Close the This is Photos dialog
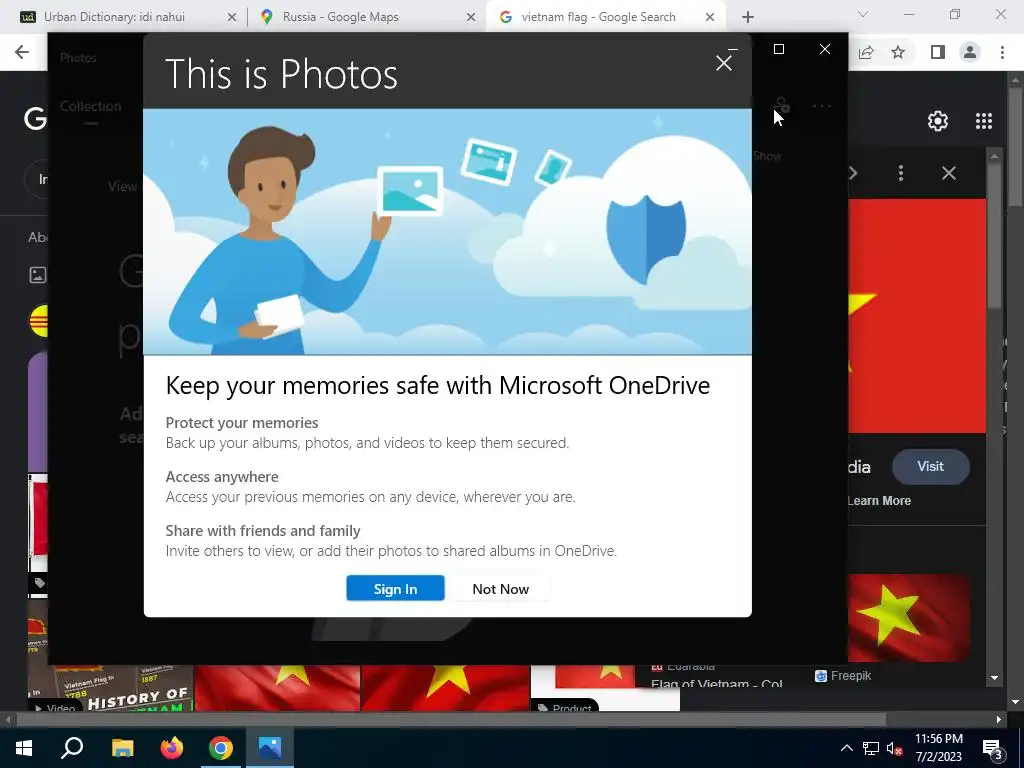The image size is (1024, 768). (x=724, y=63)
